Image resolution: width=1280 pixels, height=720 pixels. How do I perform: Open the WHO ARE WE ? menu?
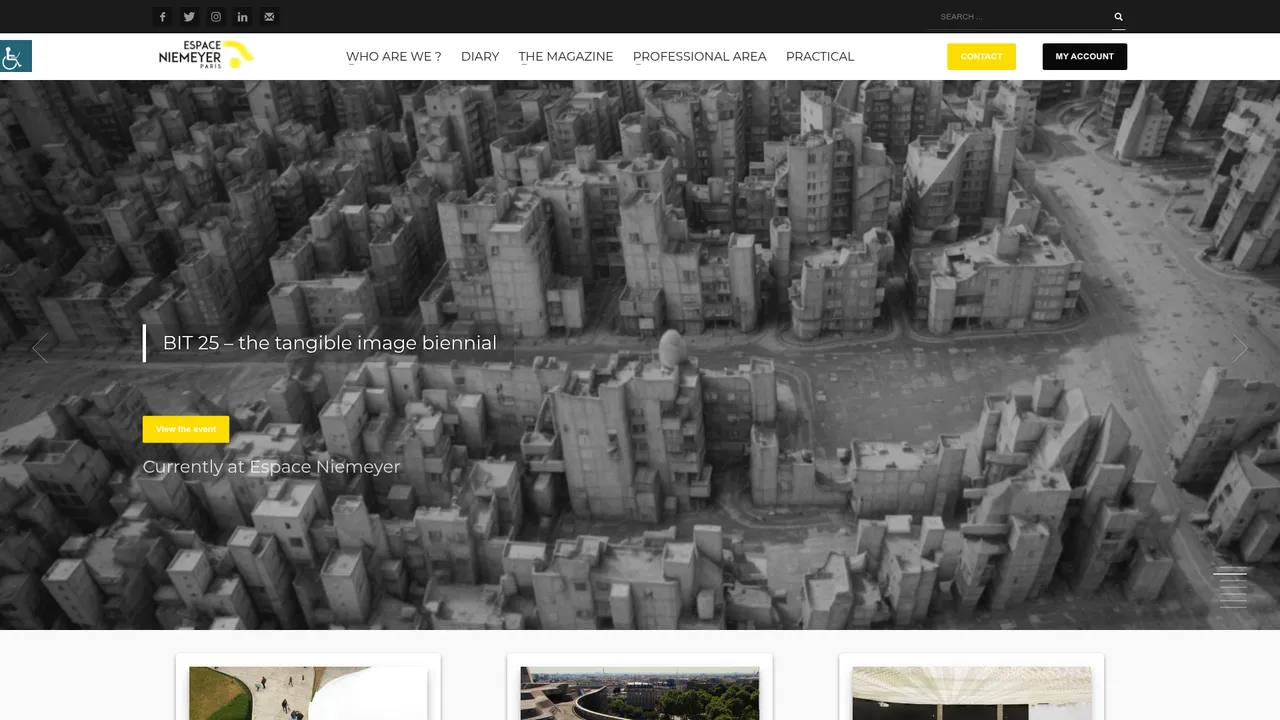394,57
